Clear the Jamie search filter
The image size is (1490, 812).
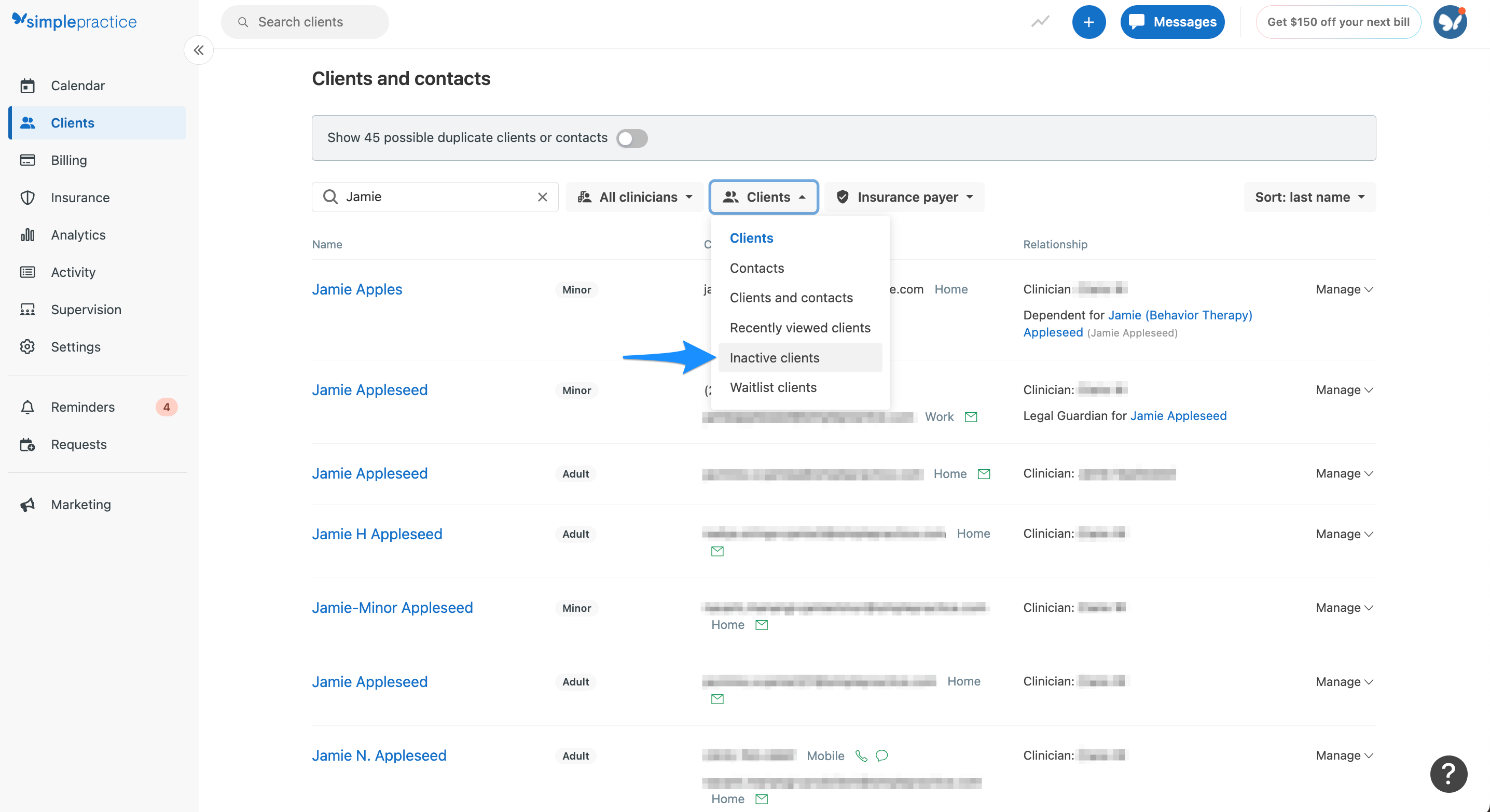542,197
